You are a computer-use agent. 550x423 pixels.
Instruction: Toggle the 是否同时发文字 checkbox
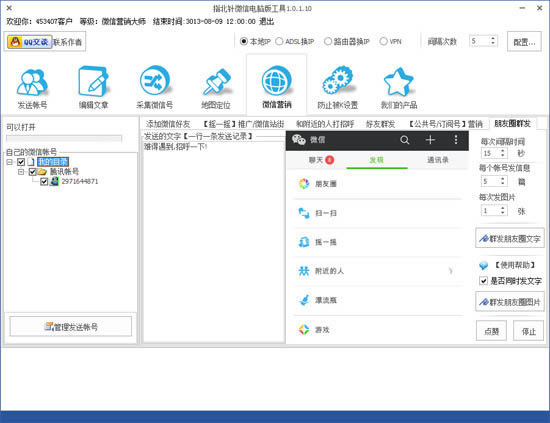click(x=483, y=281)
